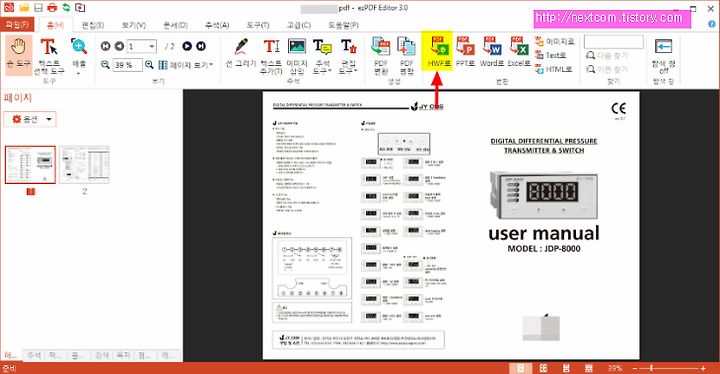Viewport: 720px width, 374px height.
Task: Click the save disk icon in title bar
Action: tap(39, 7)
